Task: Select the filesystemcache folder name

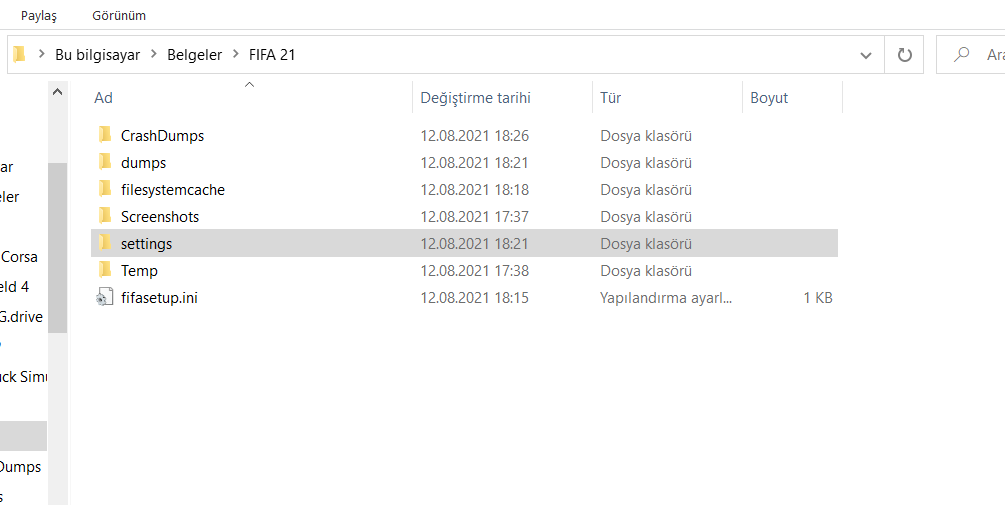Action: pyautogui.click(x=173, y=190)
